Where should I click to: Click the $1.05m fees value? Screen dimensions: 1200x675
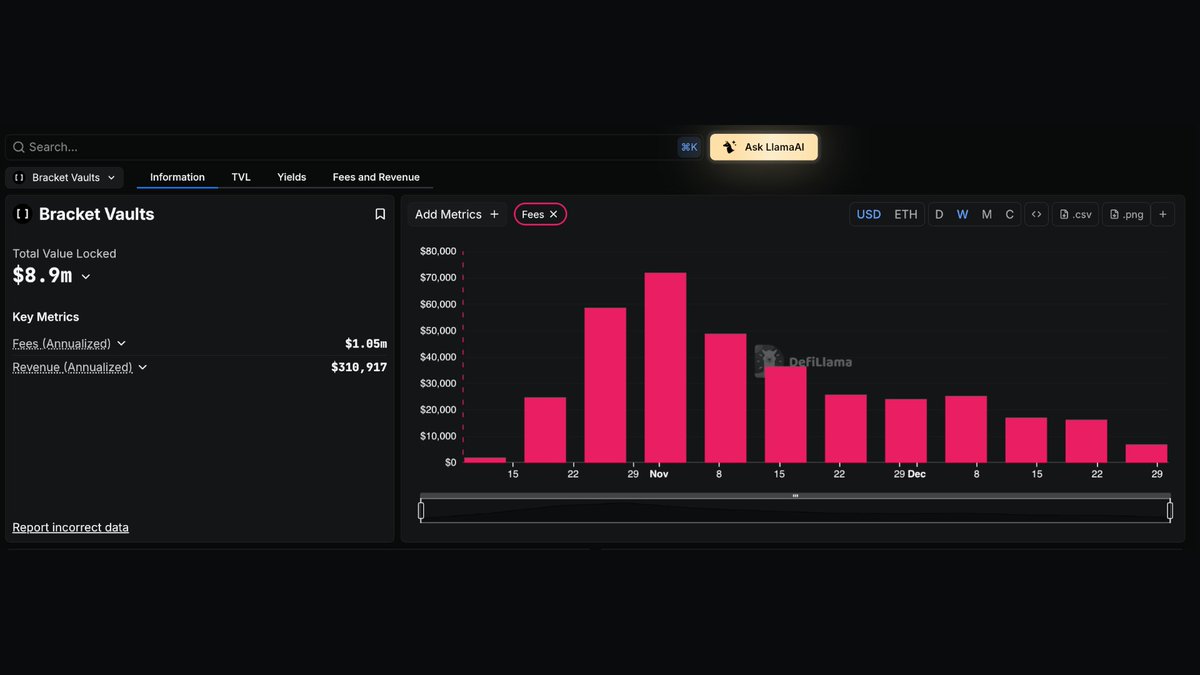(x=366, y=343)
